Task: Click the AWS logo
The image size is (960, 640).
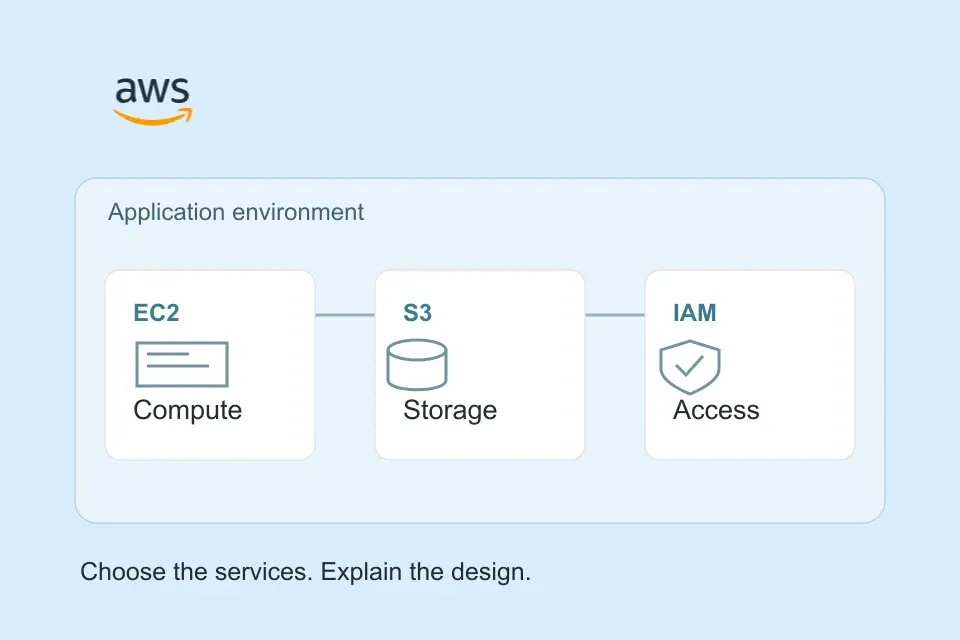Action: [152, 101]
